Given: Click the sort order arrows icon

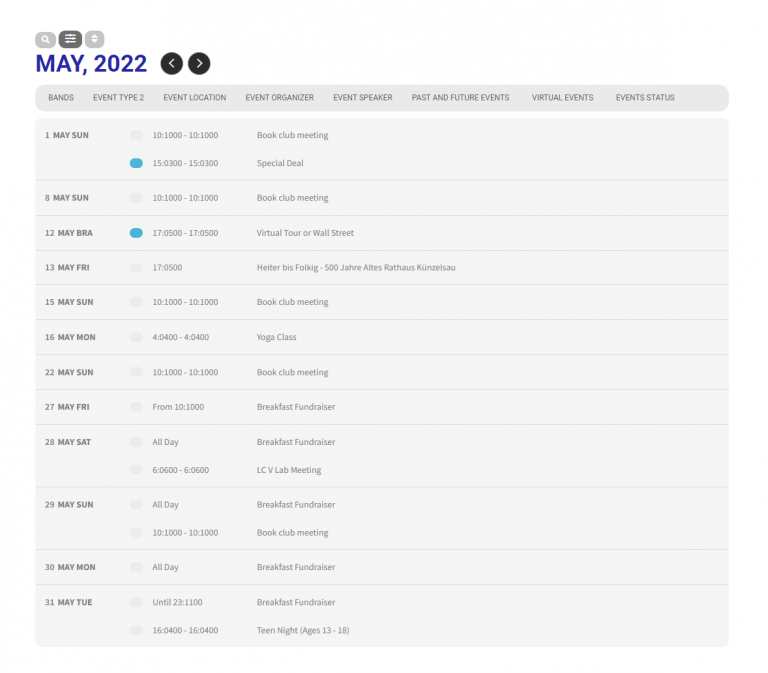Looking at the screenshot, I should click(94, 40).
